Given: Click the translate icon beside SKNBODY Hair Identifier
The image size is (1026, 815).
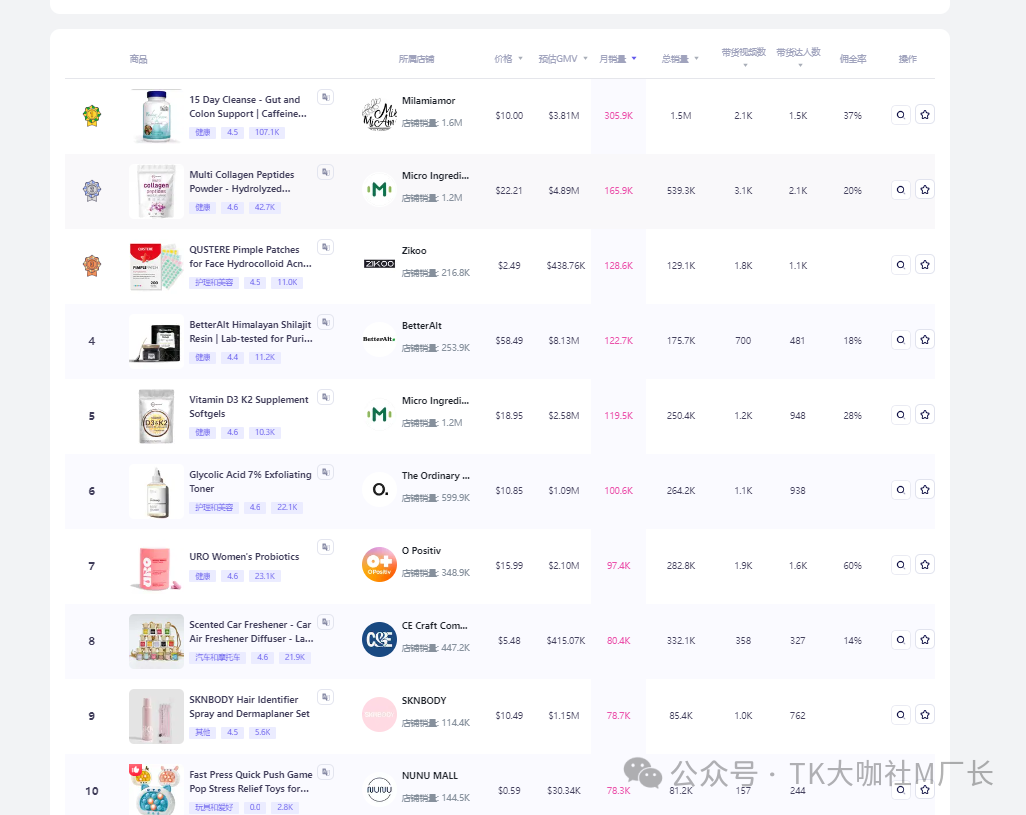Looking at the screenshot, I should click(x=325, y=697).
